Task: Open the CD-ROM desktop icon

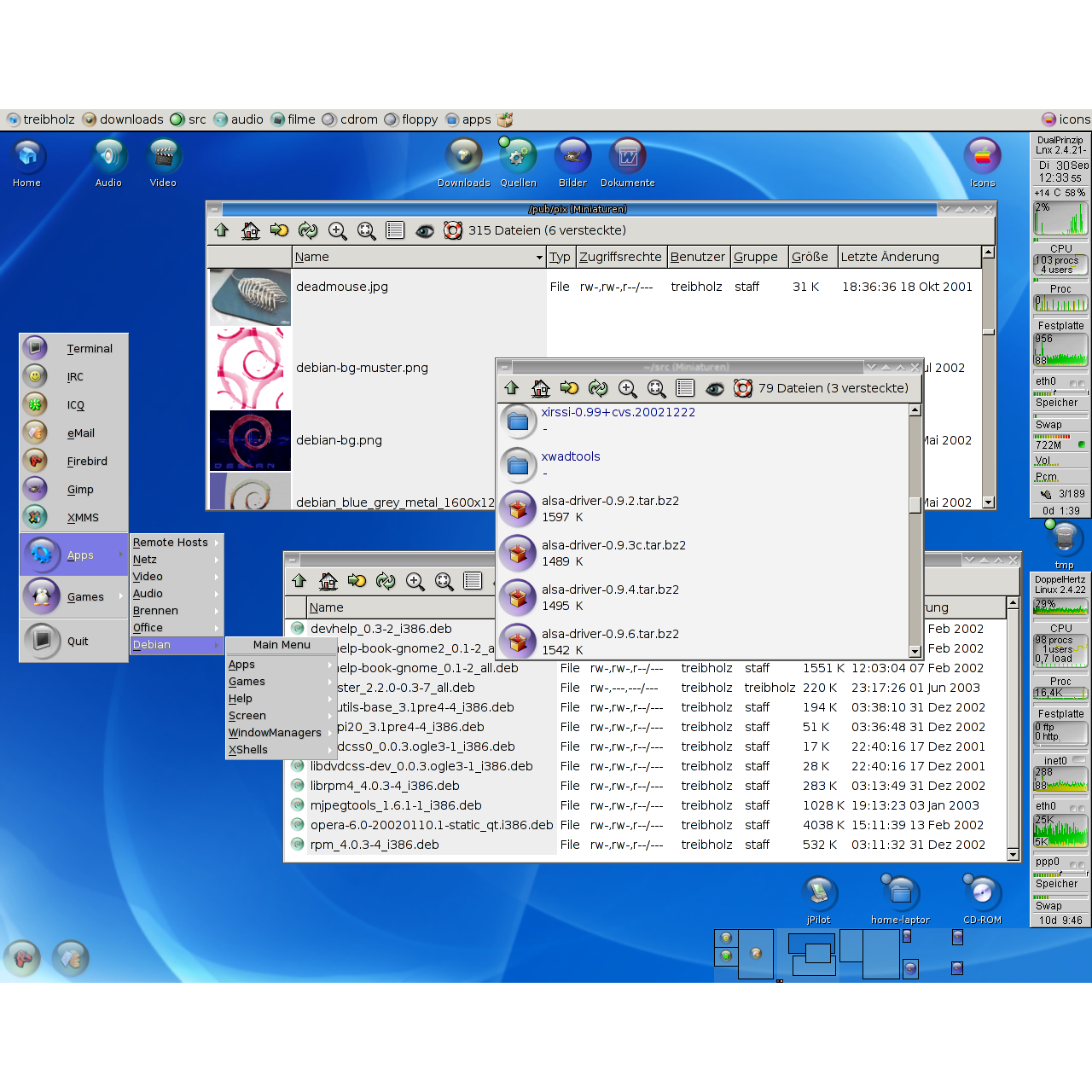Action: [982, 893]
